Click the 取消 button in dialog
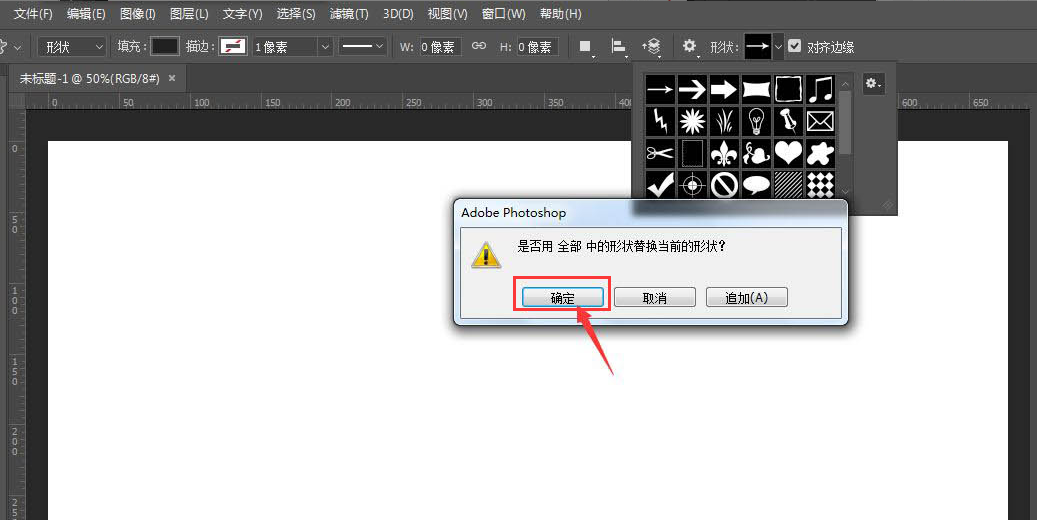This screenshot has width=1037, height=520. pos(655,298)
